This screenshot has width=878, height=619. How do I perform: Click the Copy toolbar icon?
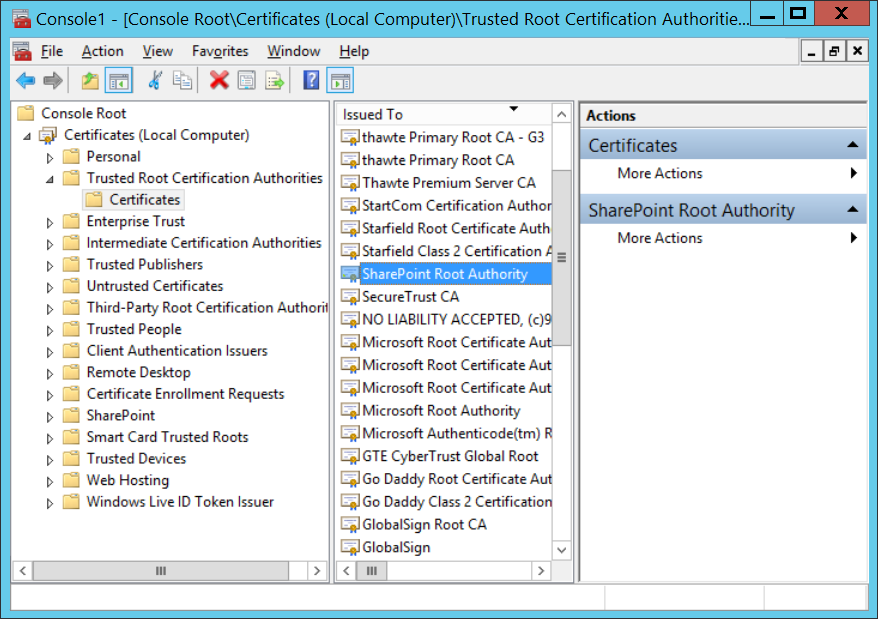pyautogui.click(x=182, y=81)
